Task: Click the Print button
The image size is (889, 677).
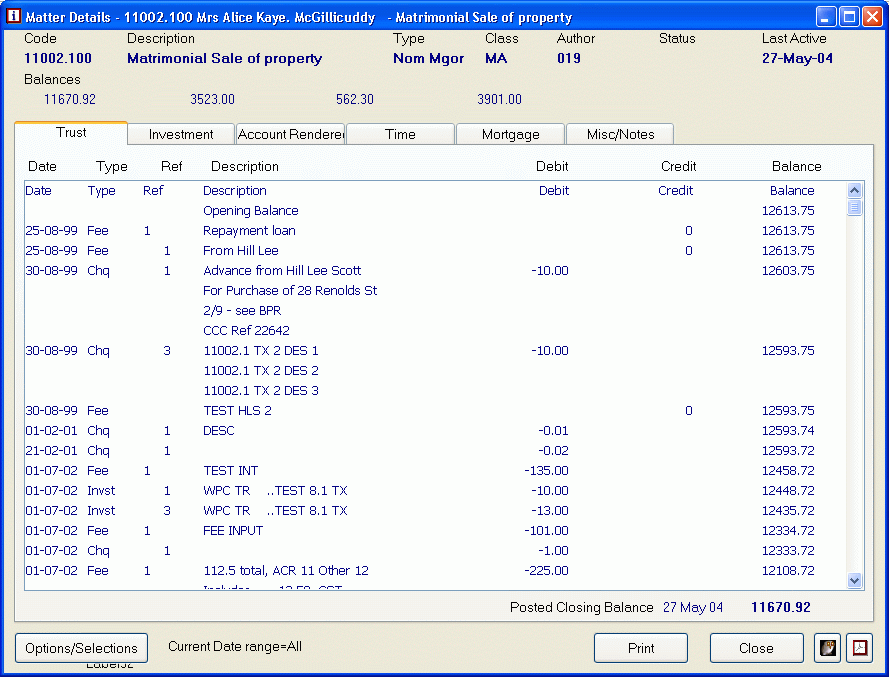Action: (641, 648)
